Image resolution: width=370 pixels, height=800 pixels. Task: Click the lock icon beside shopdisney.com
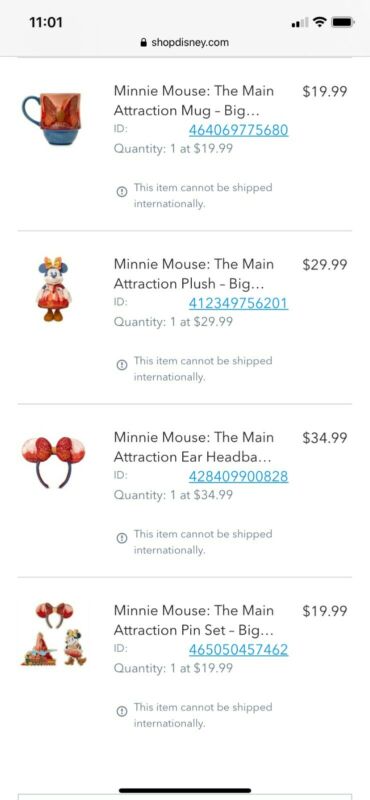pyautogui.click(x=143, y=42)
